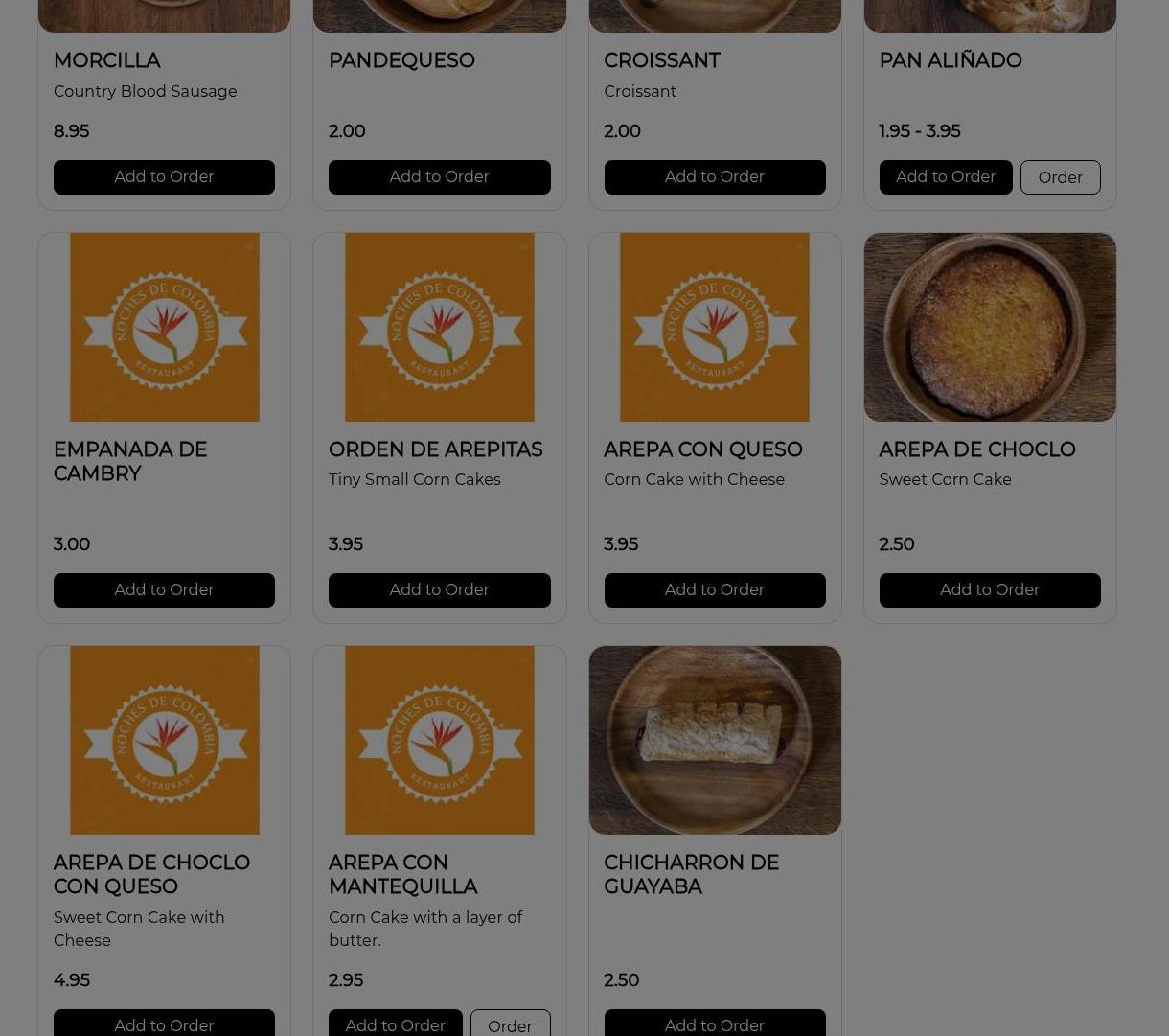The image size is (1169, 1036).
Task: Click the Arepa con Queso logo image
Action: [715, 327]
